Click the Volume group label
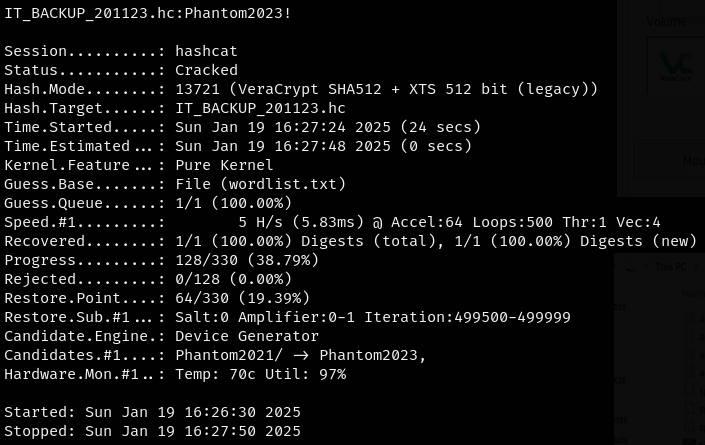This screenshot has width=705, height=445. [666, 21]
